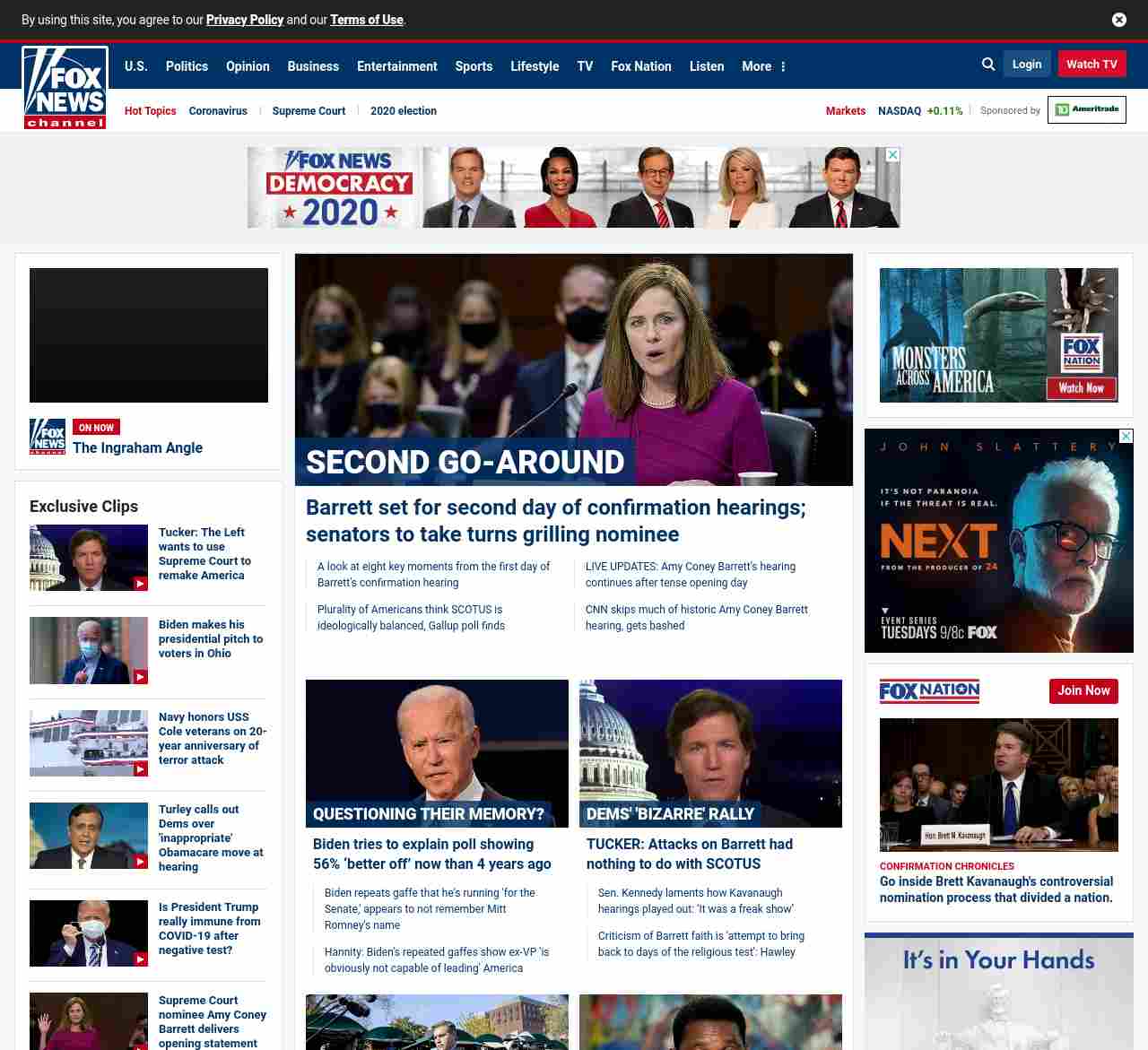Open the search magnifier icon
This screenshot has width=1148, height=1050.
(988, 65)
